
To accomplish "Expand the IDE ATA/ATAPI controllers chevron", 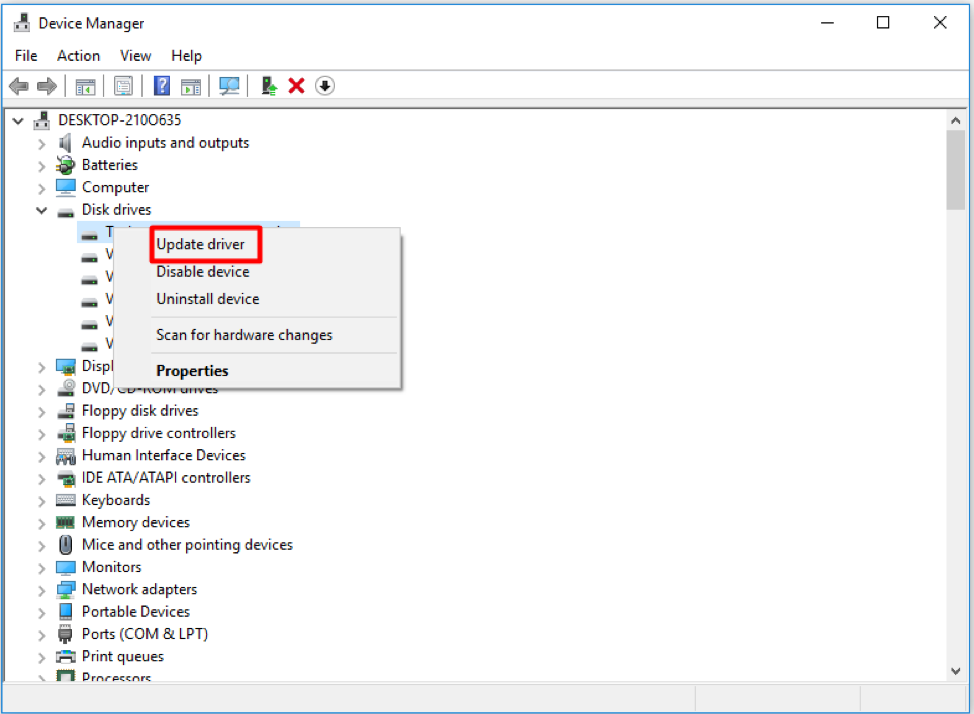I will [x=42, y=478].
